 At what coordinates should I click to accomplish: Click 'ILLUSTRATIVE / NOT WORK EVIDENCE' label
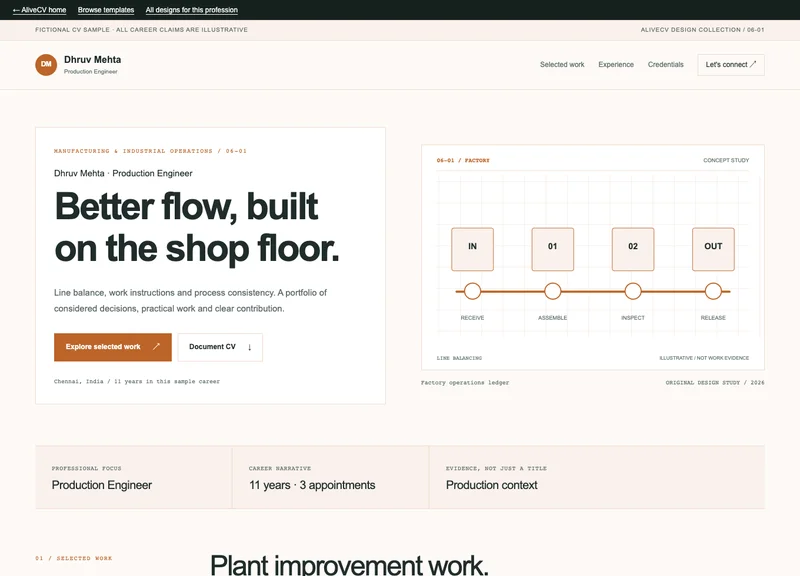(x=704, y=358)
